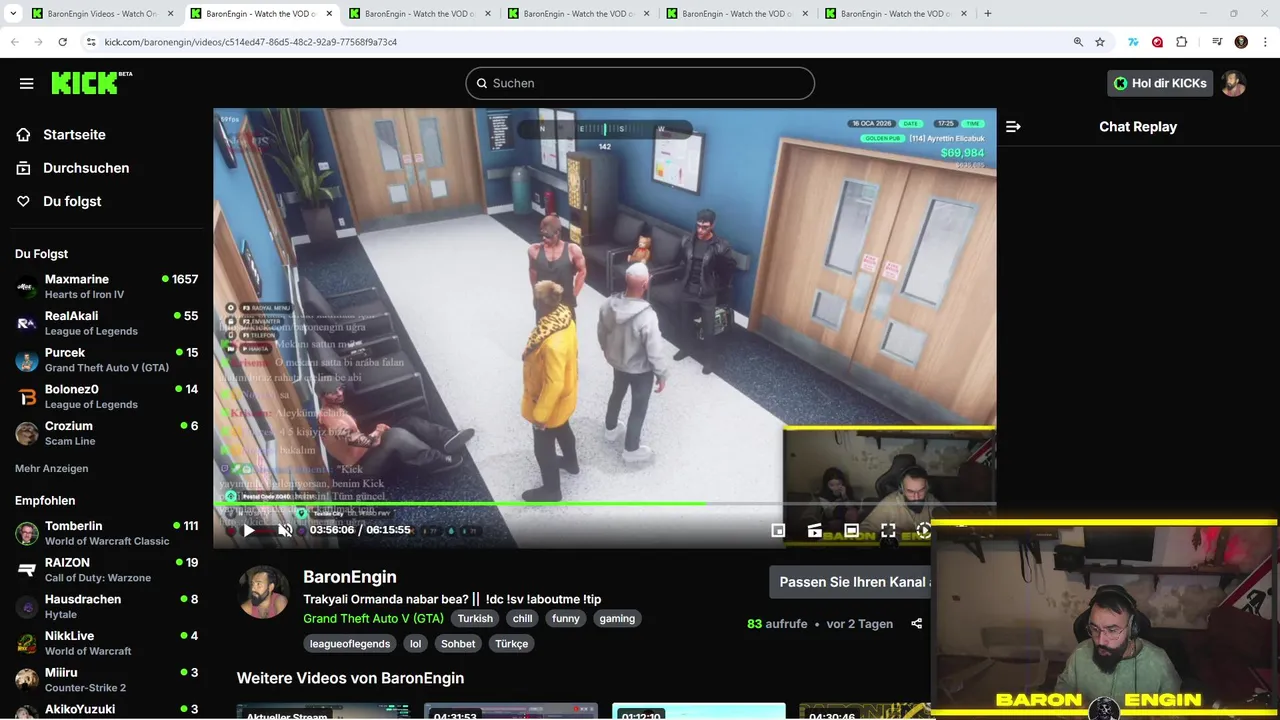Open RealAkali channel
Image resolution: width=1280 pixels, height=720 pixels.
[106, 323]
